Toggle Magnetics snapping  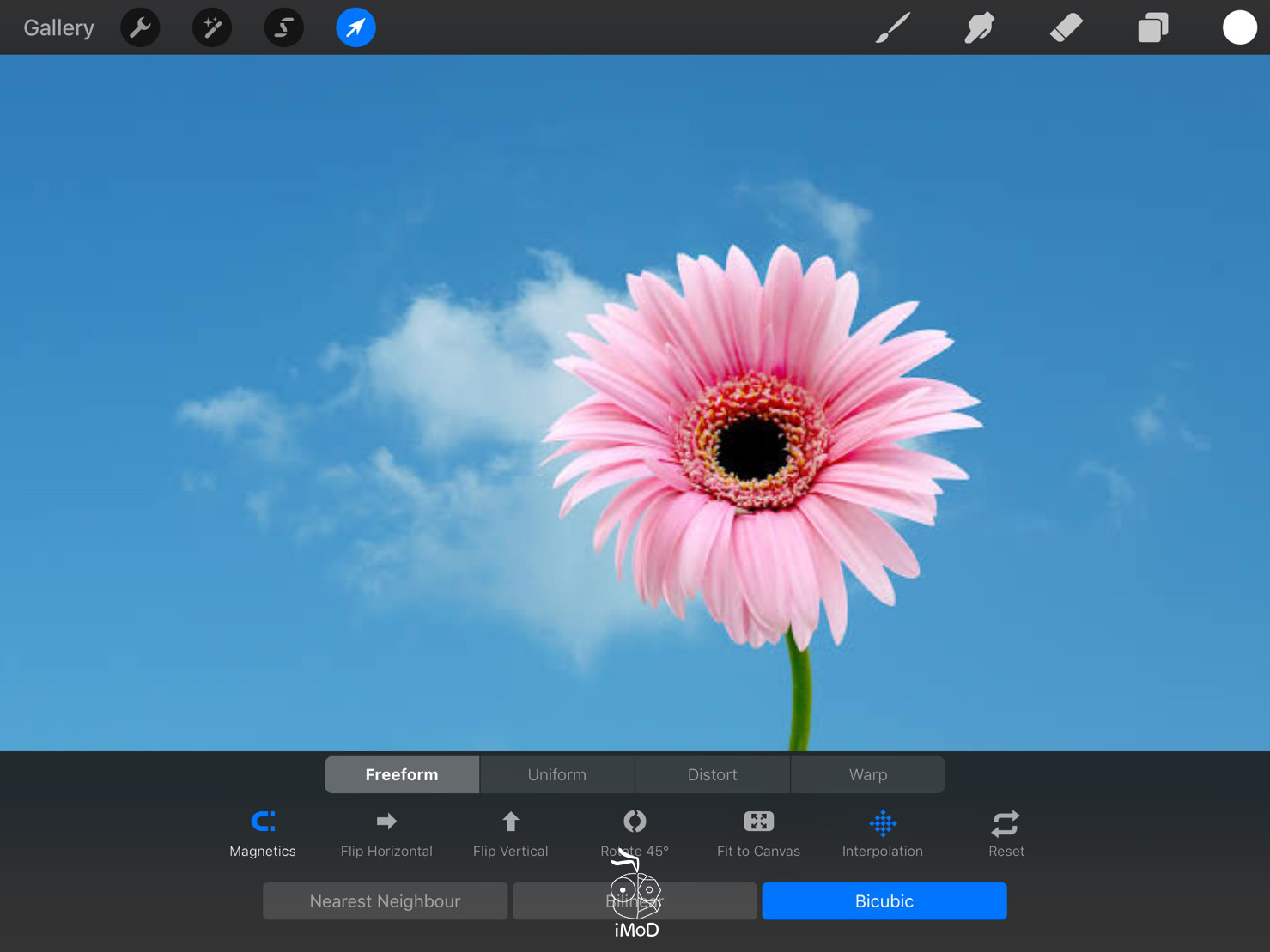263,833
